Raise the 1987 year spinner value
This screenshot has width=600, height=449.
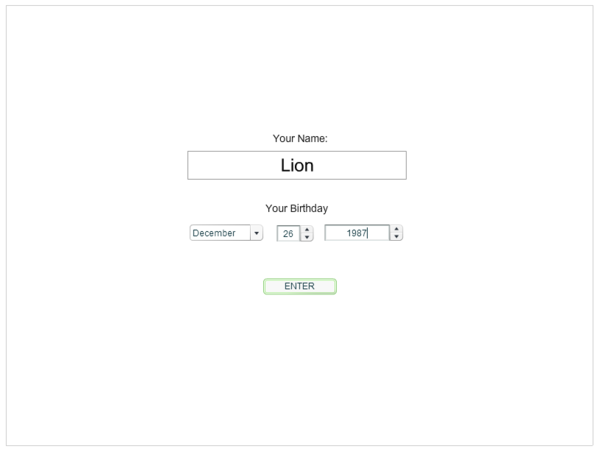point(397,229)
